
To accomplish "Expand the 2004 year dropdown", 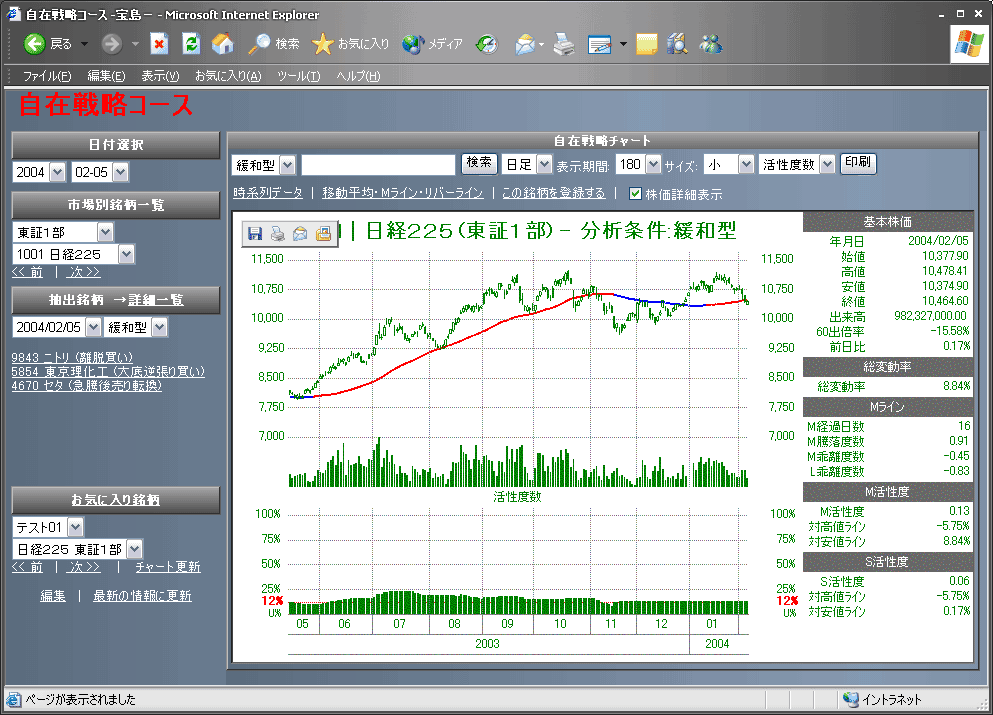I will point(57,172).
